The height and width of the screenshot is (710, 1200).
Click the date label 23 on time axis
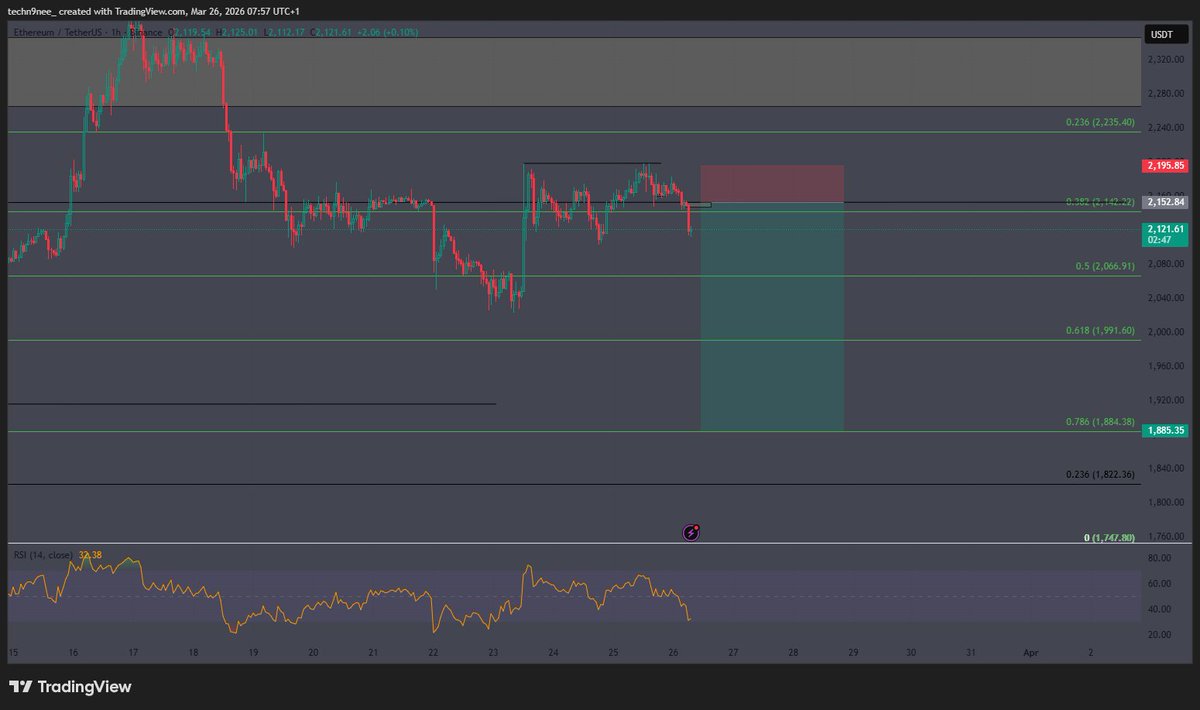493,652
